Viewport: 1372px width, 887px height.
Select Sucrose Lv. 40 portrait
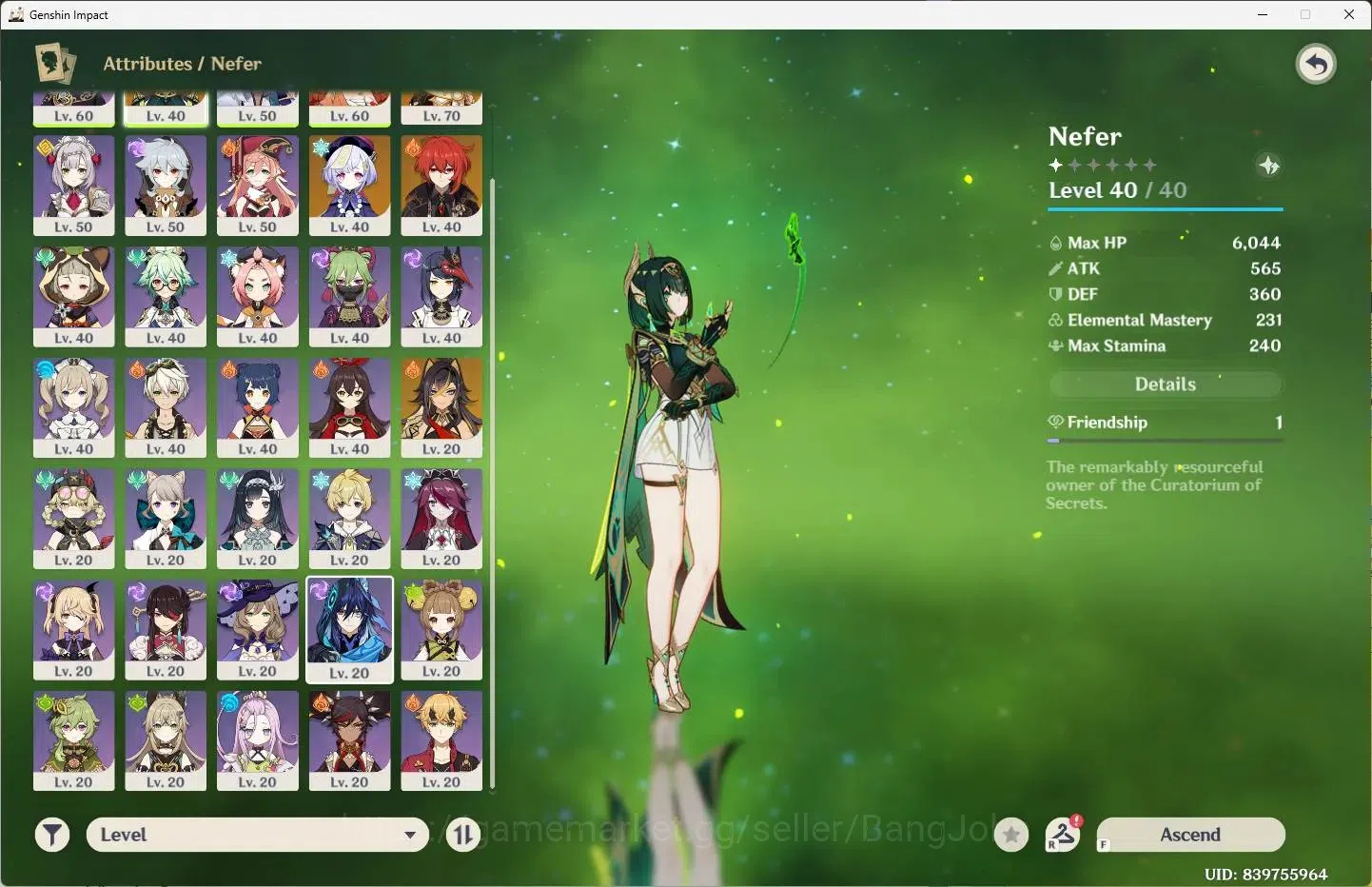click(x=167, y=297)
